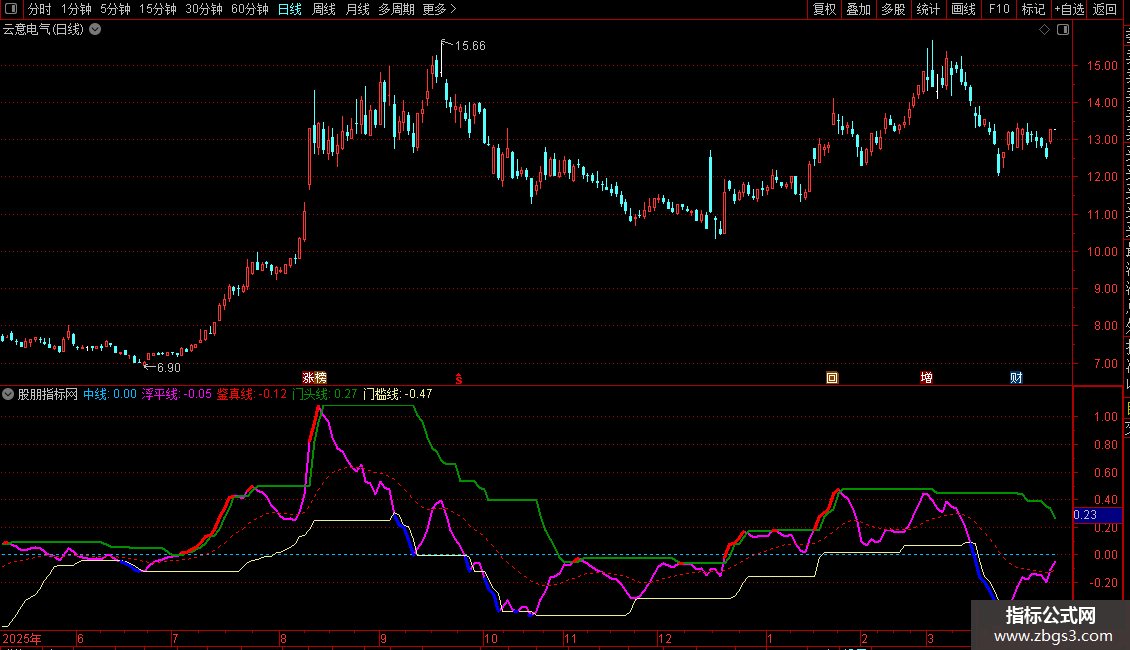This screenshot has height=650, width=1130.
Task: Click the 股朋指标网 indicator name
Action: coord(48,394)
